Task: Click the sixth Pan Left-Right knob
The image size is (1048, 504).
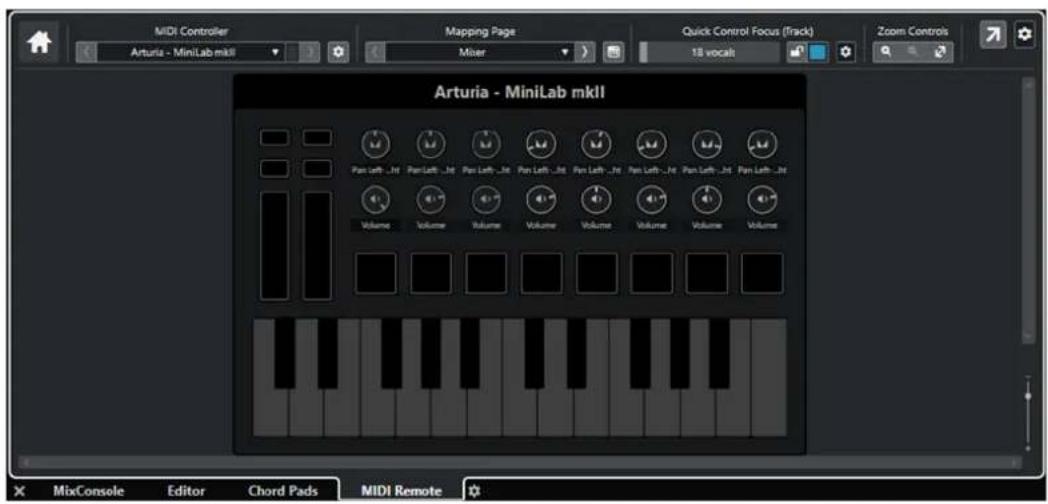Action: [x=650, y=144]
